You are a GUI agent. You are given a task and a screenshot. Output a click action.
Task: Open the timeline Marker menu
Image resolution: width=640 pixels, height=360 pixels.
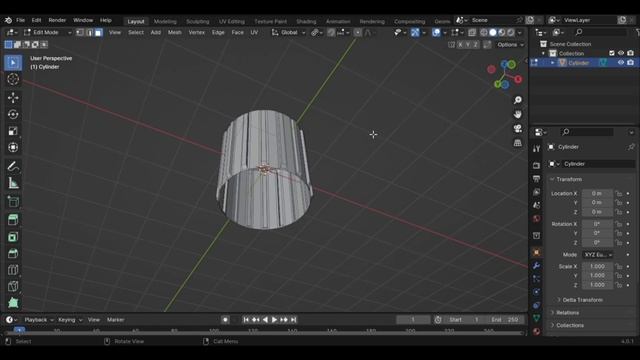point(116,320)
